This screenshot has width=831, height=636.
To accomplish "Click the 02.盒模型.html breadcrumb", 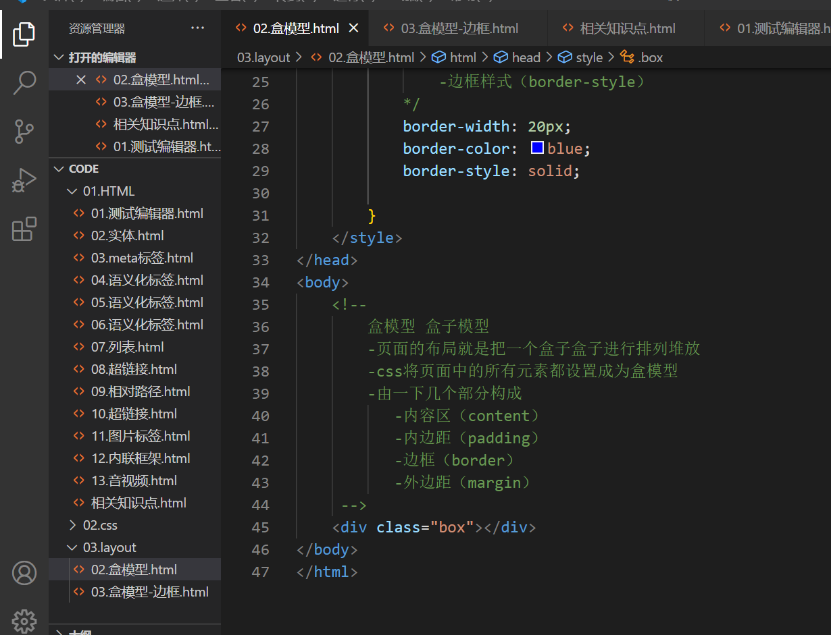I will pos(371,57).
